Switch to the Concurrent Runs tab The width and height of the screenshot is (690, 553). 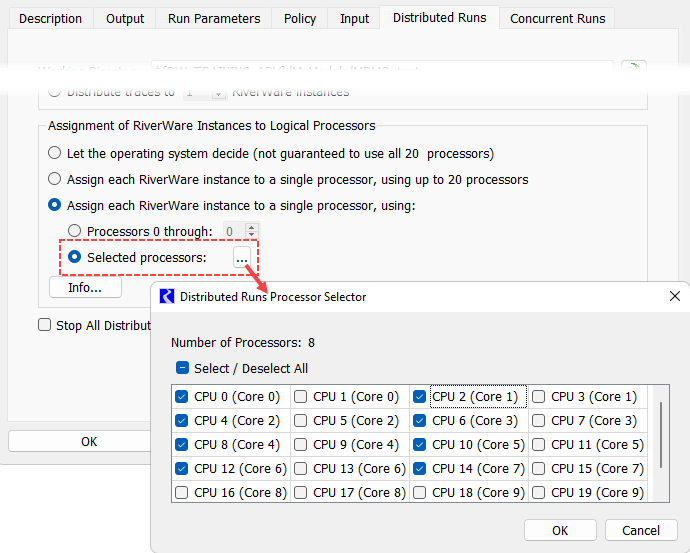click(558, 19)
